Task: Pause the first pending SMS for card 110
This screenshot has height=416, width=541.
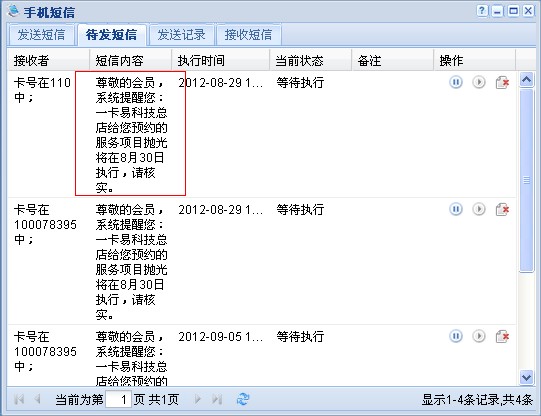Action: click(455, 82)
